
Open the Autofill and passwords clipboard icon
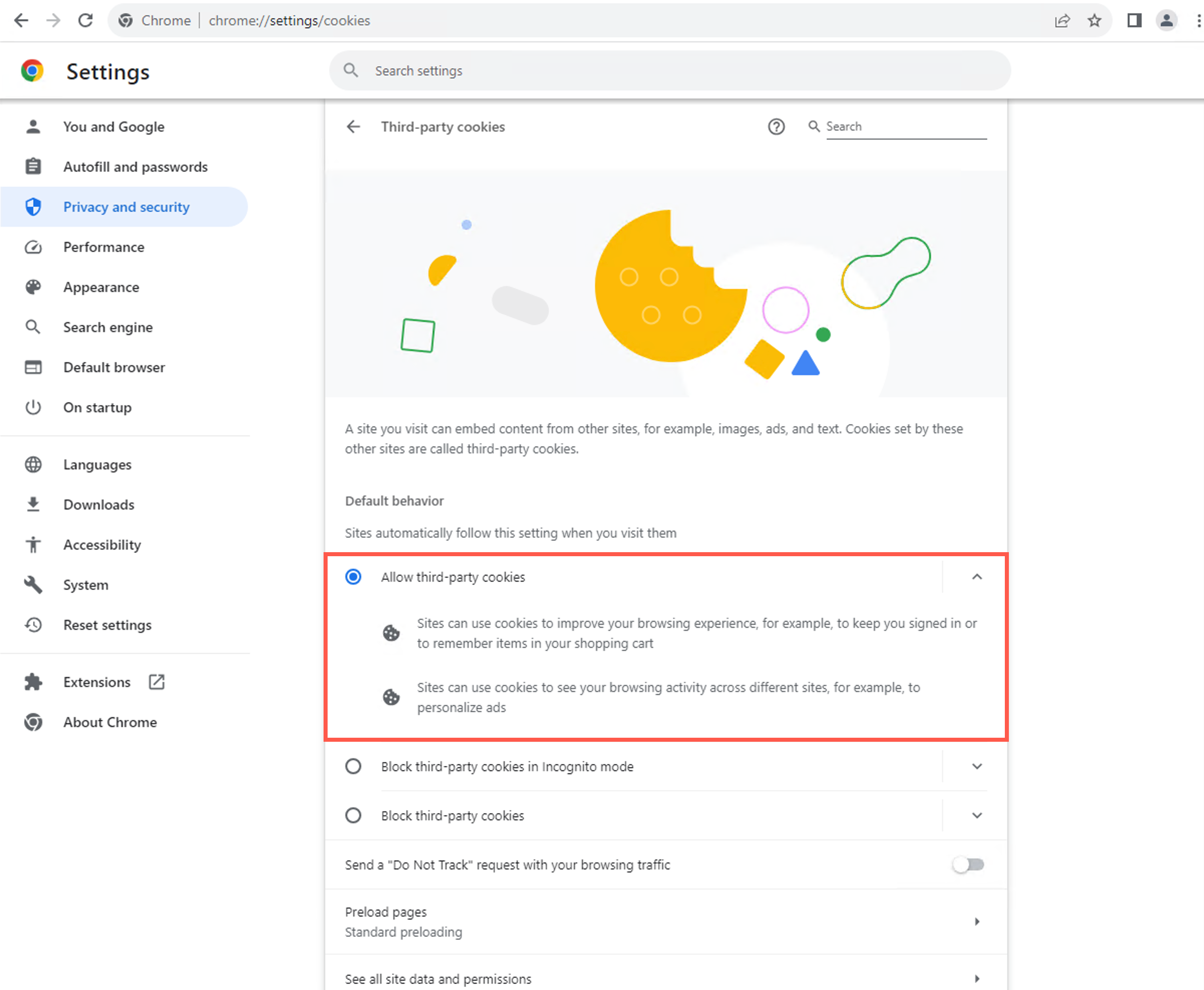coord(34,166)
